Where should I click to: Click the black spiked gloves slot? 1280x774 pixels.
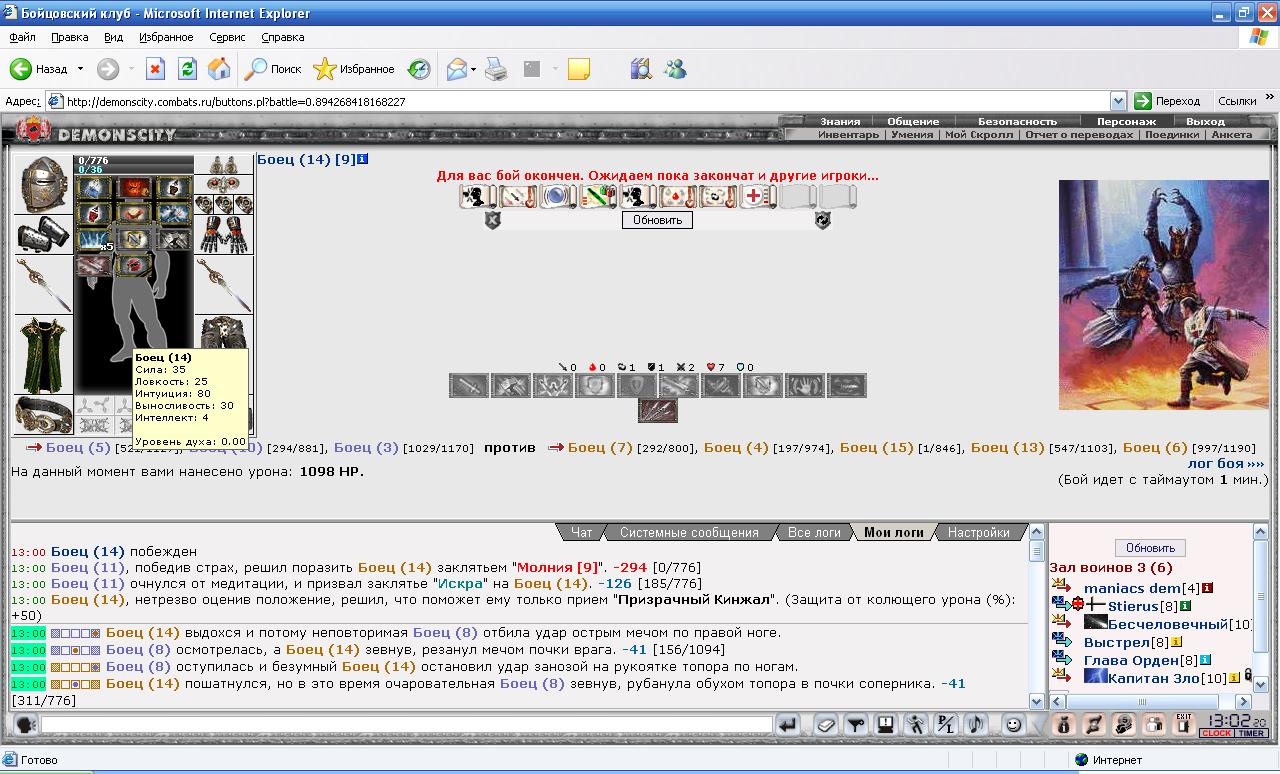coord(223,235)
